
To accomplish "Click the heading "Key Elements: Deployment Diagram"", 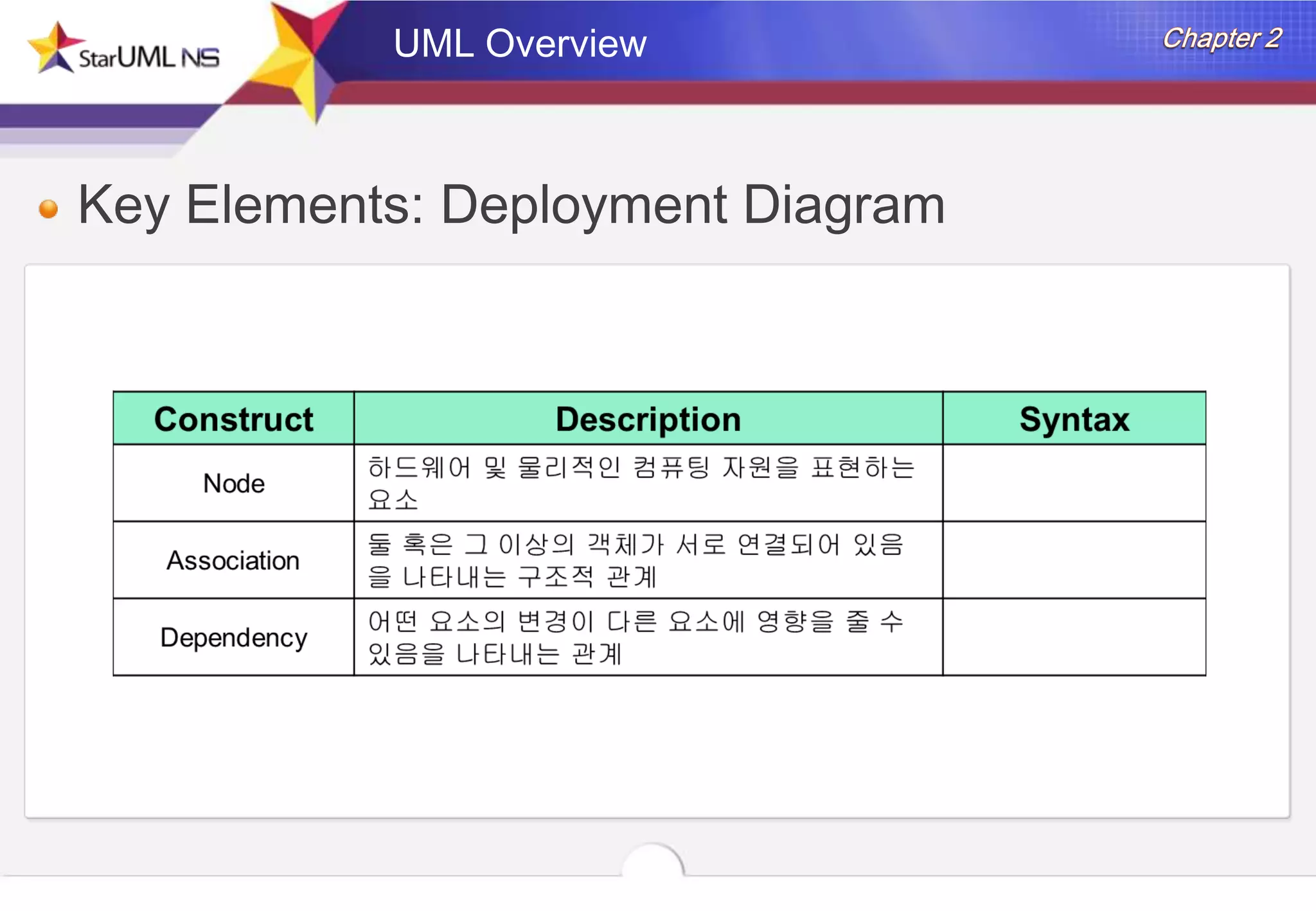I will point(511,206).
